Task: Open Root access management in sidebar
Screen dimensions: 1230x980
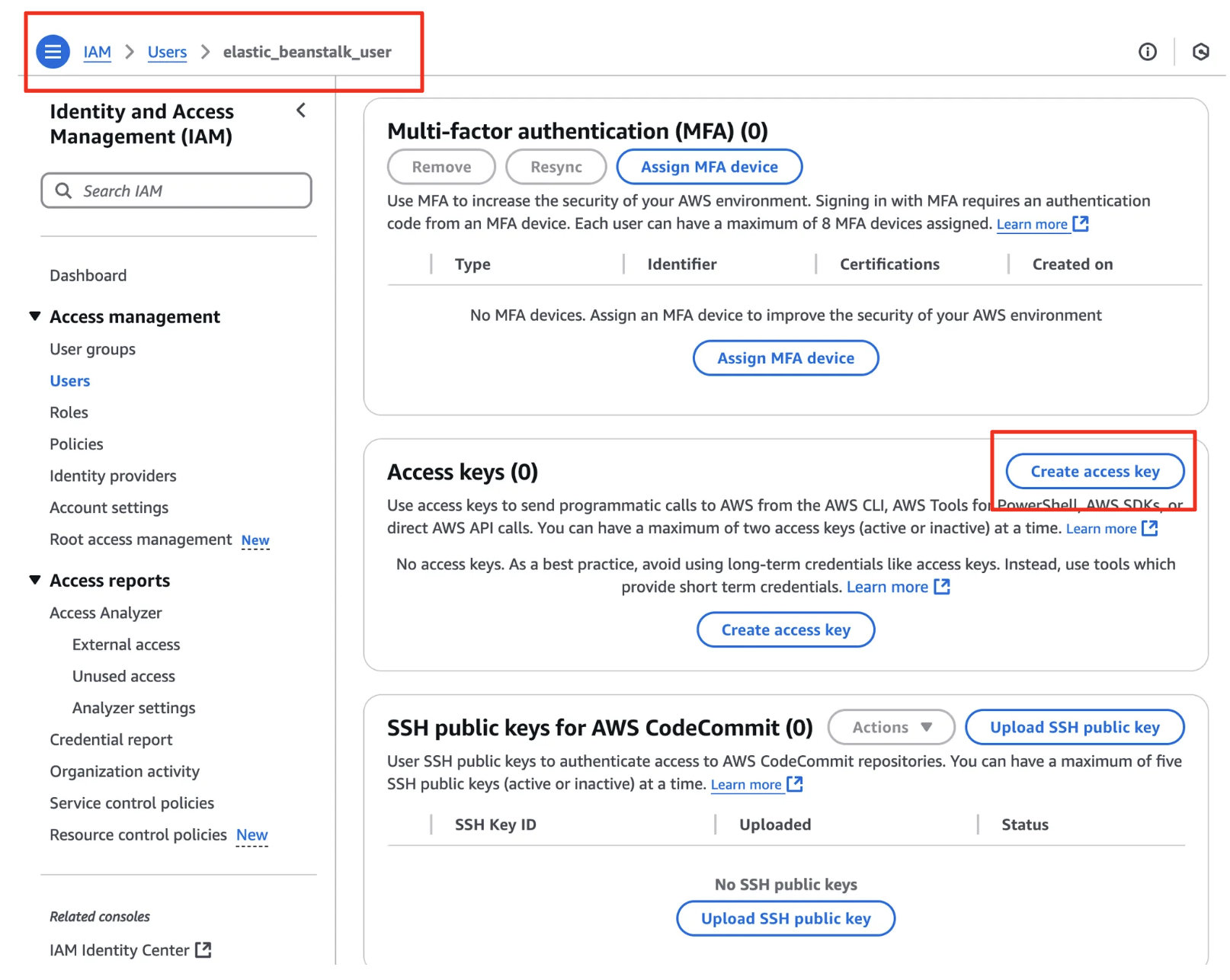Action: coord(140,540)
